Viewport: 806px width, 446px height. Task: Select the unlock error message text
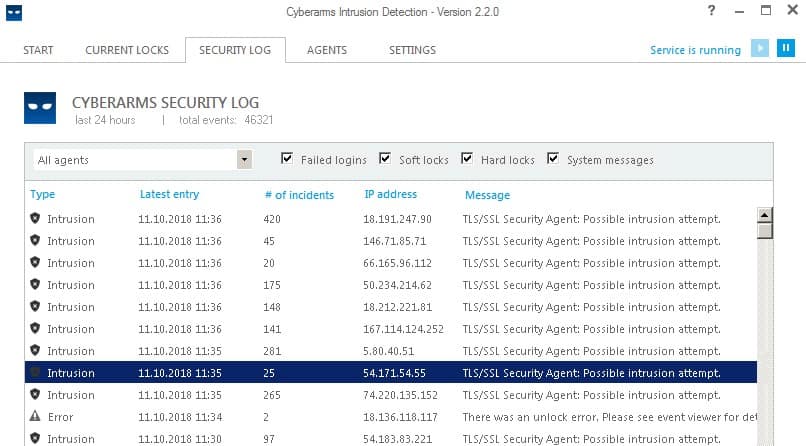(610, 417)
